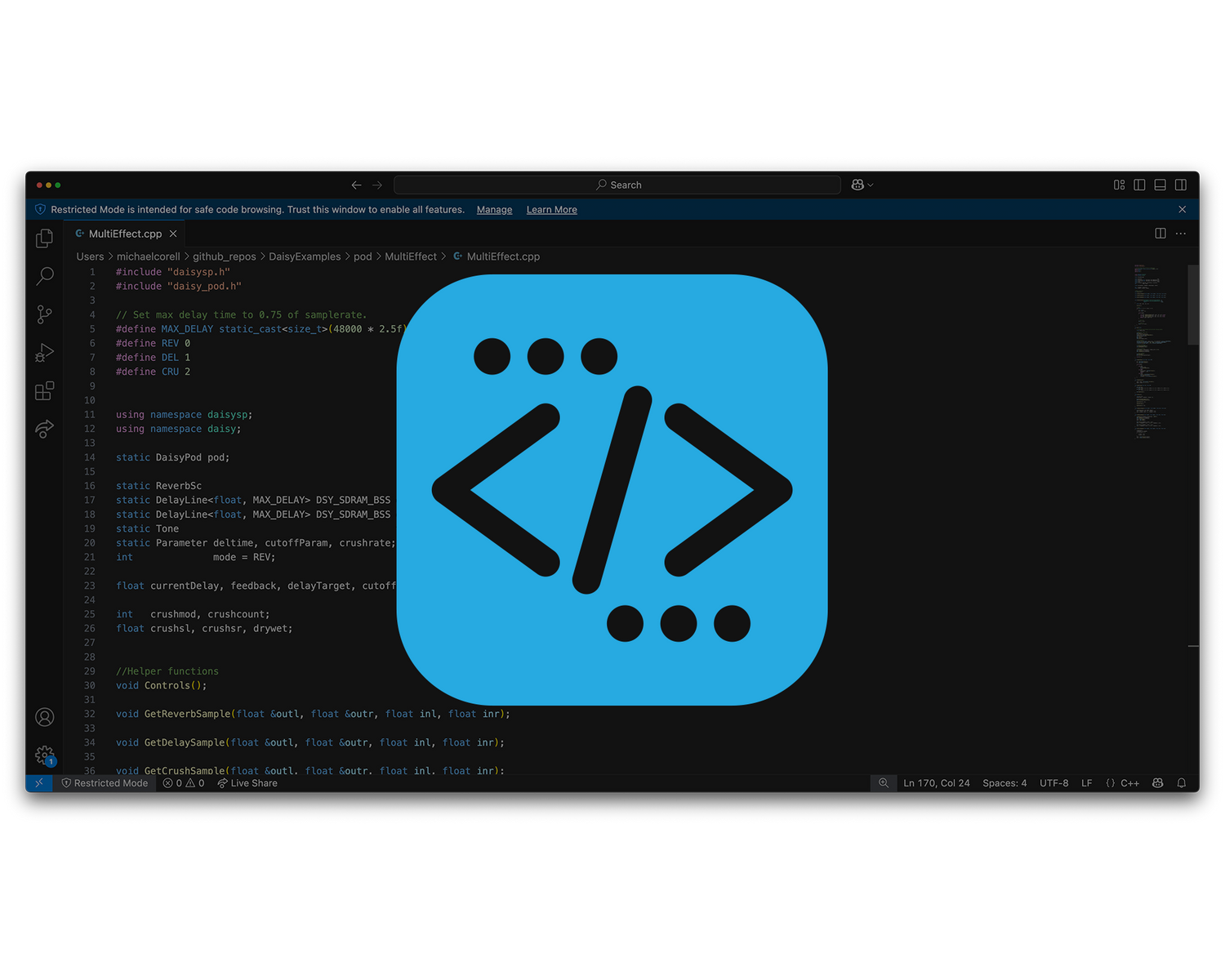The width and height of the screenshot is (1225, 980).
Task: Click 'static ReverbSc' line
Action: pyautogui.click(x=158, y=486)
